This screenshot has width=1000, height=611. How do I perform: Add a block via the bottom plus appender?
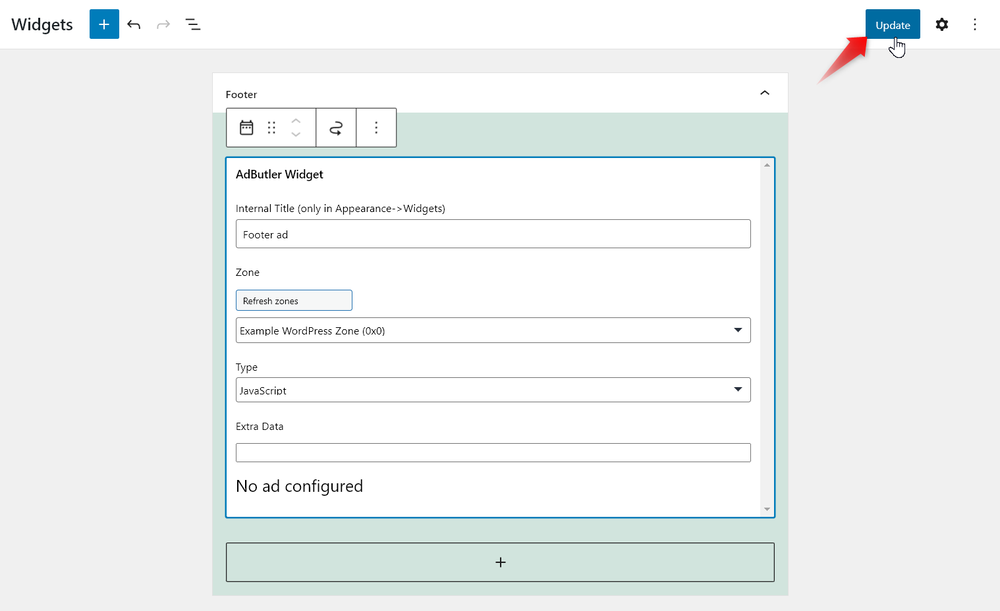(x=500, y=562)
